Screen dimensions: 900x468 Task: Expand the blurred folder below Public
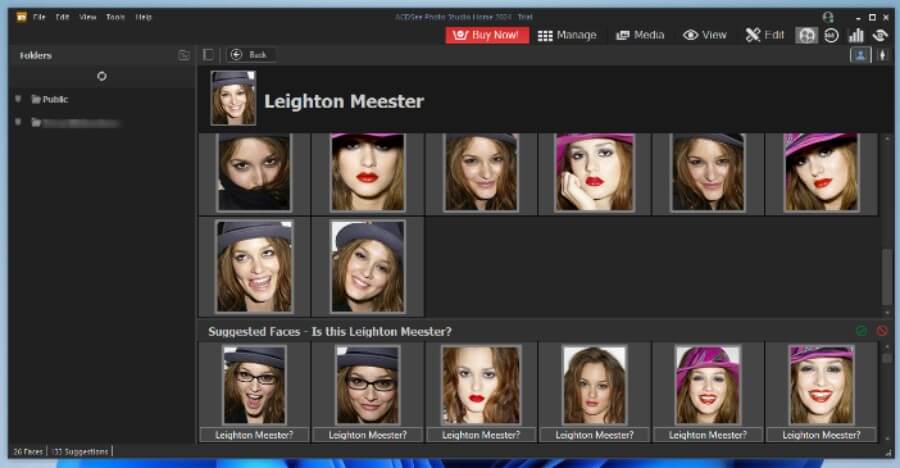18,122
